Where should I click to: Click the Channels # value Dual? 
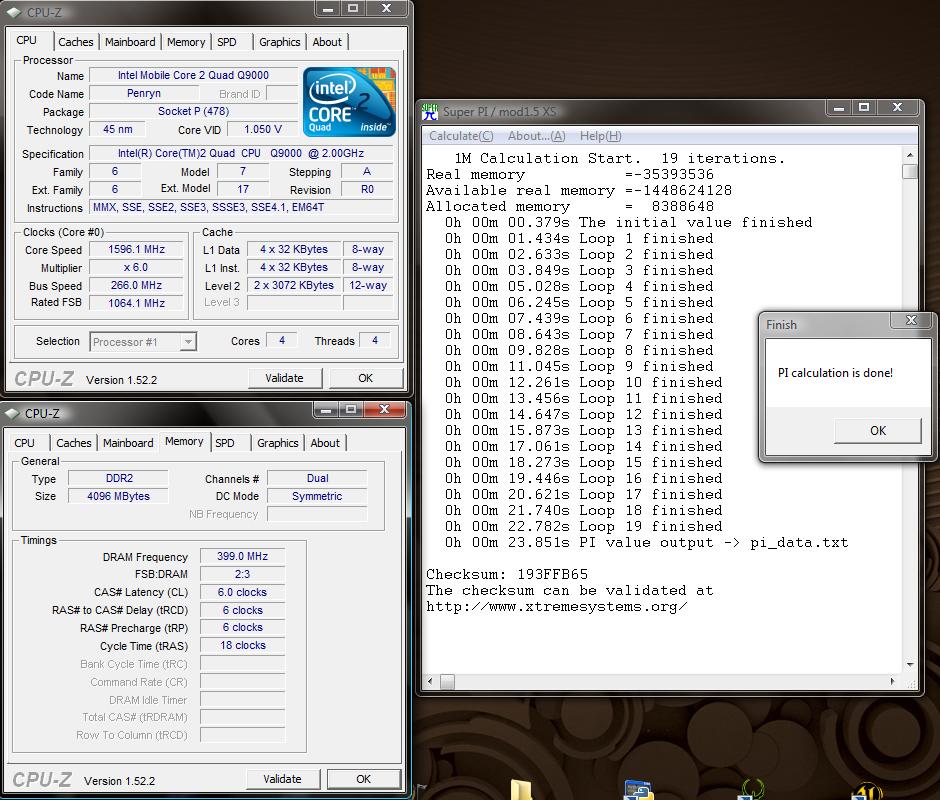317,478
